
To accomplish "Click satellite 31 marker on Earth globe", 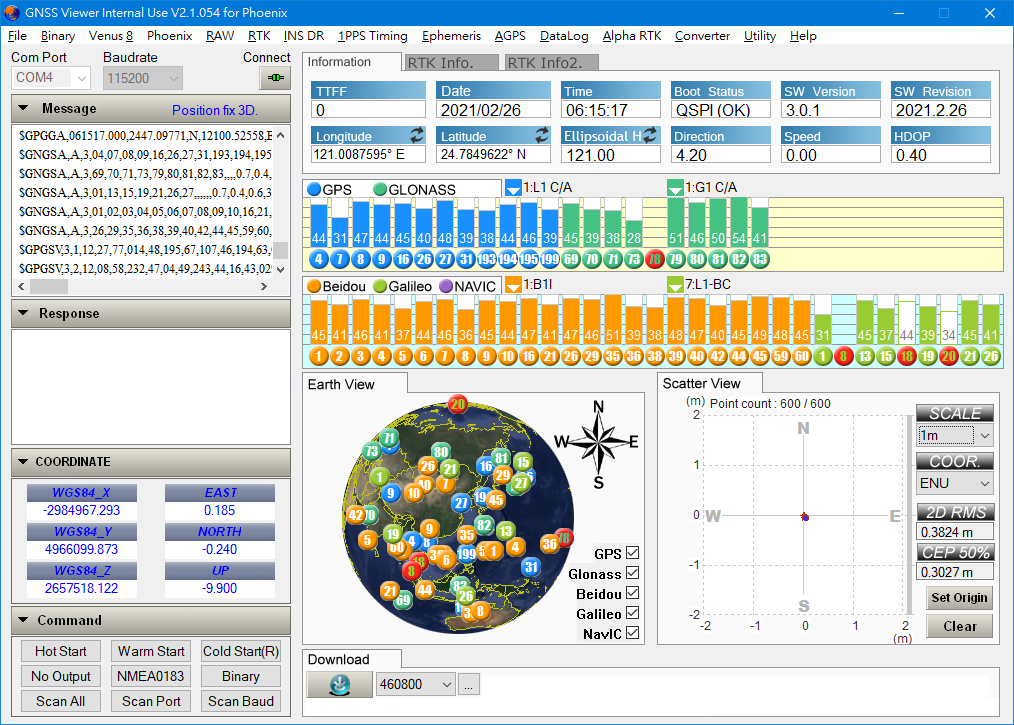I will tap(530, 567).
